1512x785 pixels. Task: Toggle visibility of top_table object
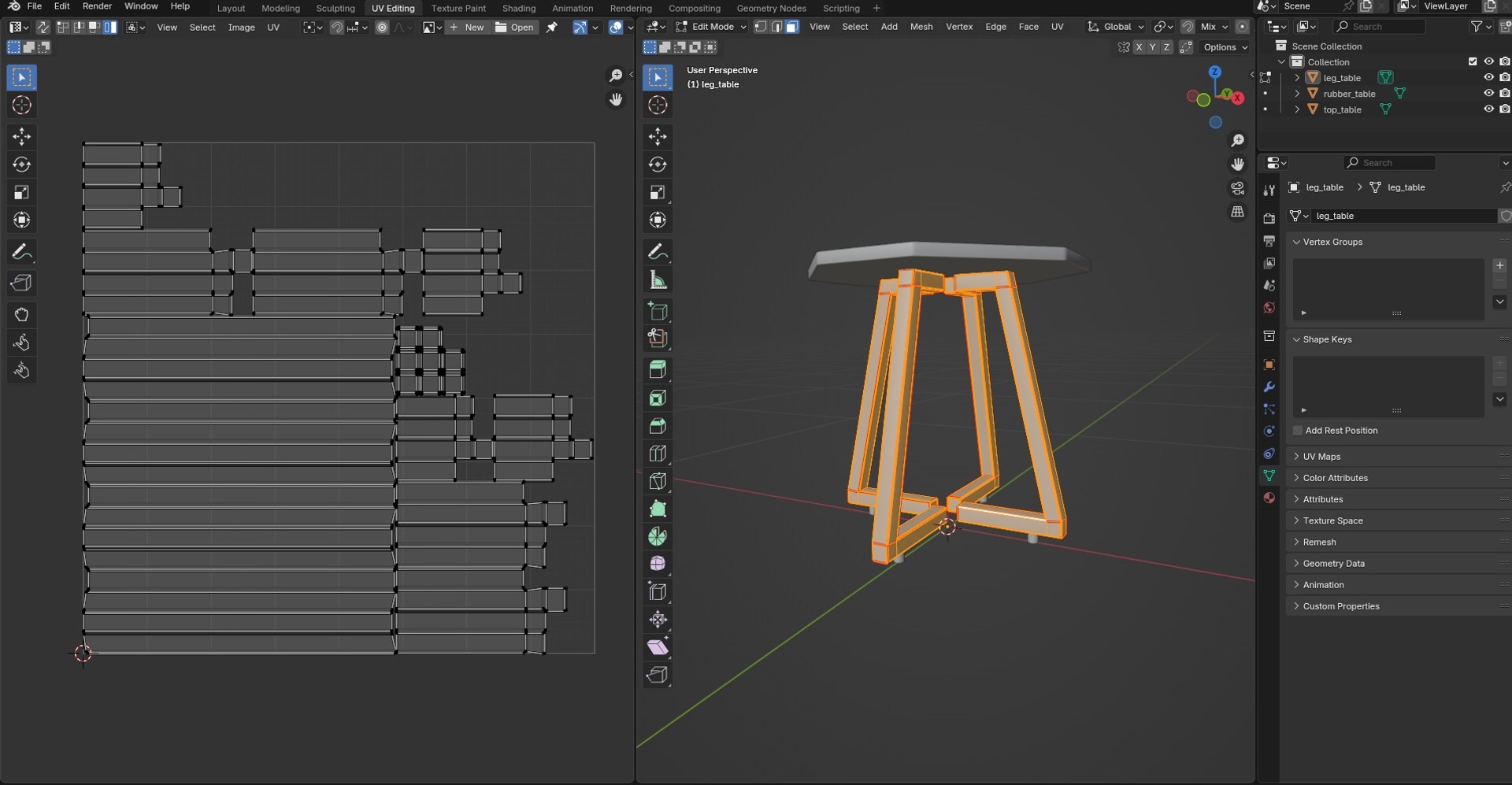click(1488, 109)
